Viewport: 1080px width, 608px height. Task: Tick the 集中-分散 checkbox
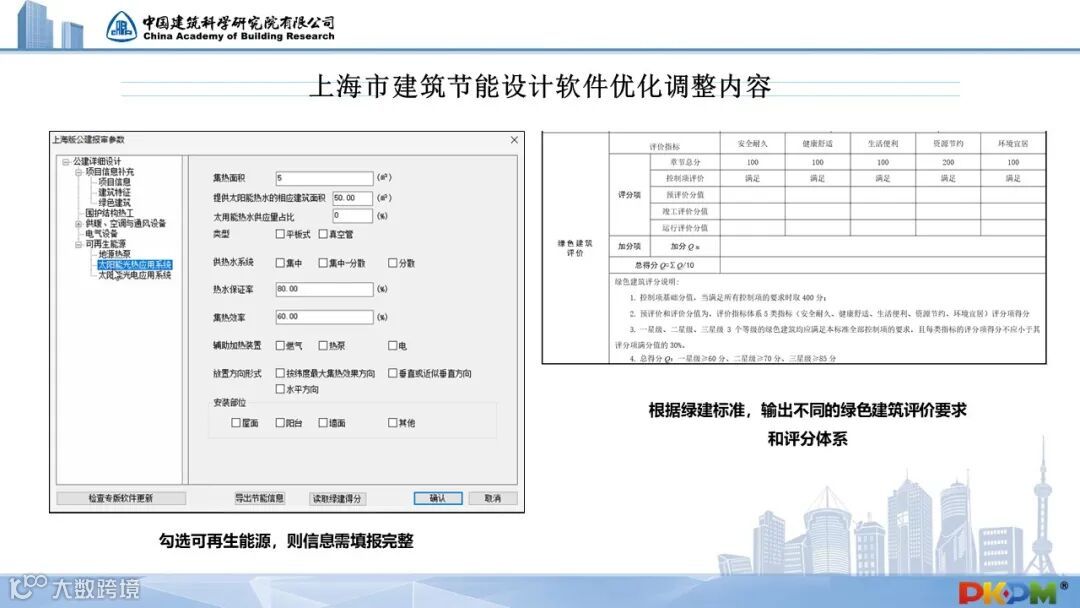tap(323, 263)
